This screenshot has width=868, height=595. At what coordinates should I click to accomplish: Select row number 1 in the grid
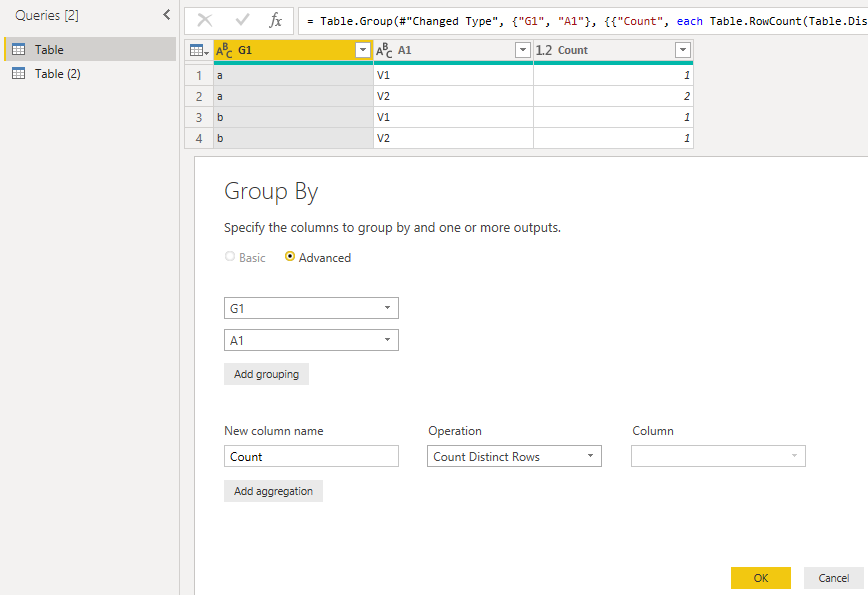tap(199, 75)
